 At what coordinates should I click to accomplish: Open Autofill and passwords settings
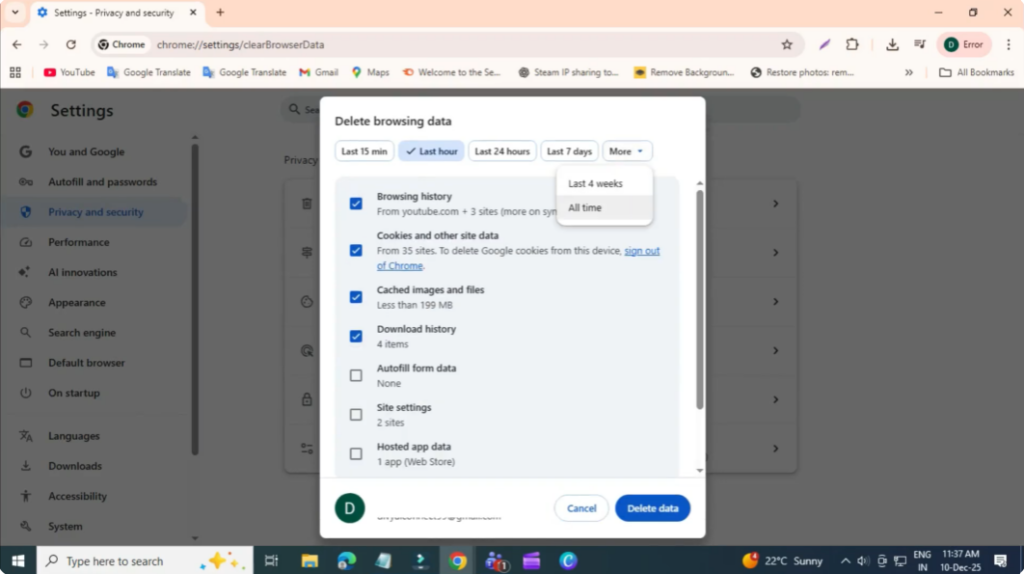[x=103, y=182]
